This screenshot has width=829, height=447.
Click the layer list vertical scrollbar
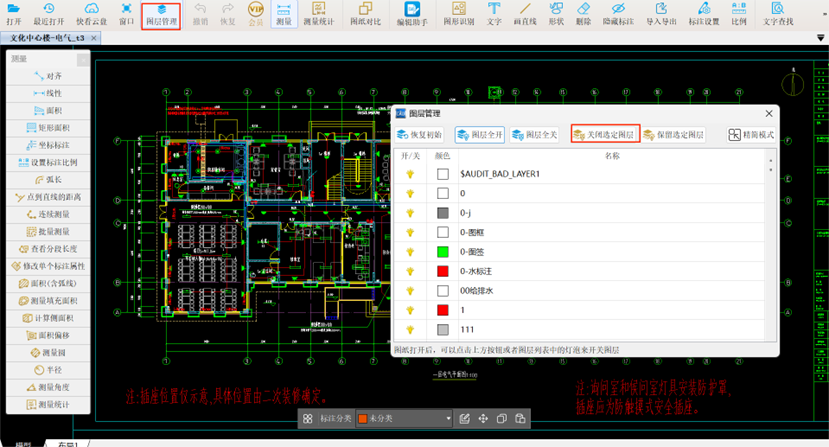[771, 244]
